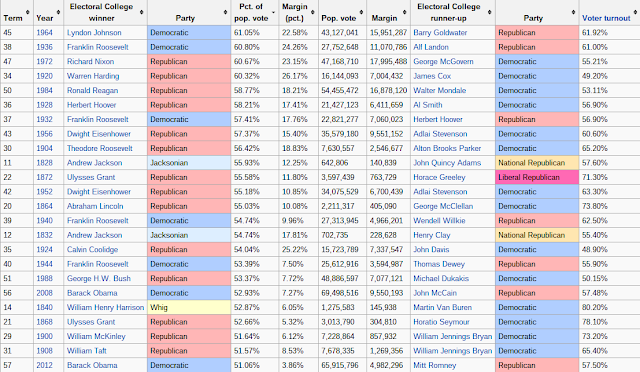Sort by Pop. vote column arrows

[361, 12]
